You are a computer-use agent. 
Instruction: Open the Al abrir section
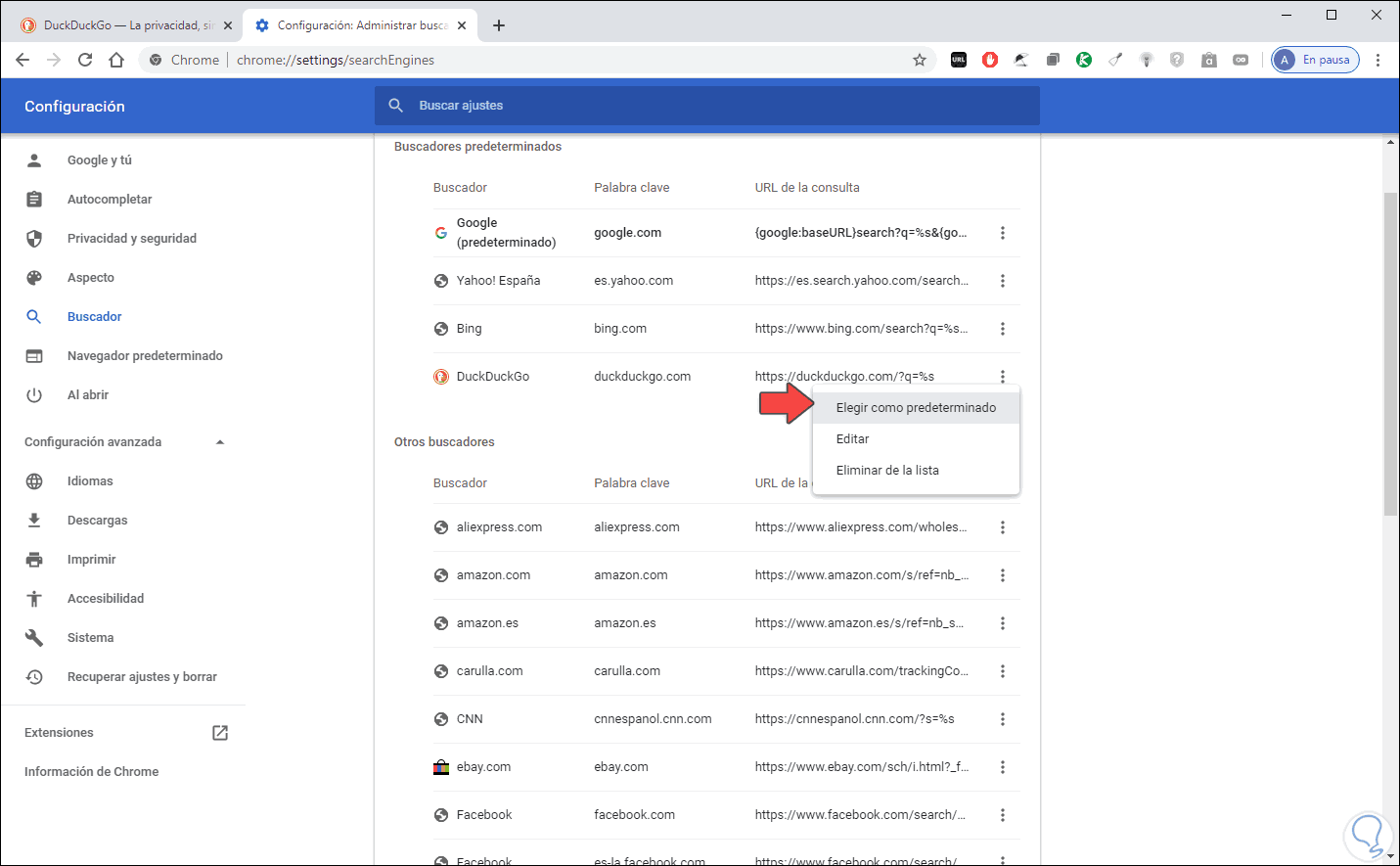tap(88, 395)
